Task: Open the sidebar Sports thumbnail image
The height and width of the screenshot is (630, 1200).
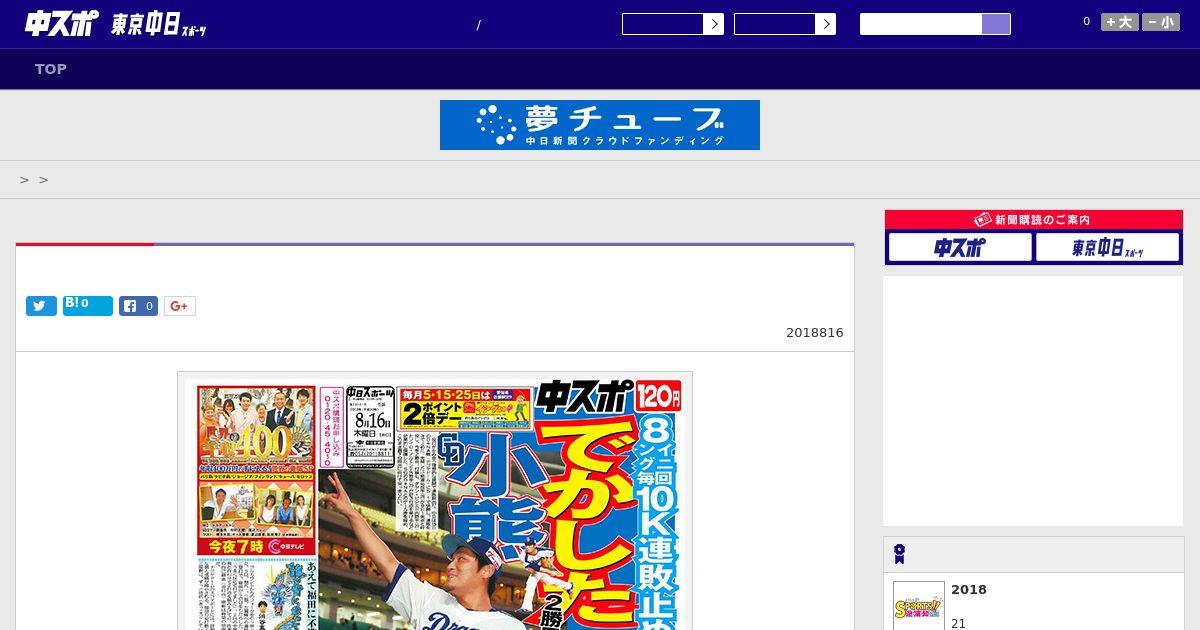Action: [919, 606]
